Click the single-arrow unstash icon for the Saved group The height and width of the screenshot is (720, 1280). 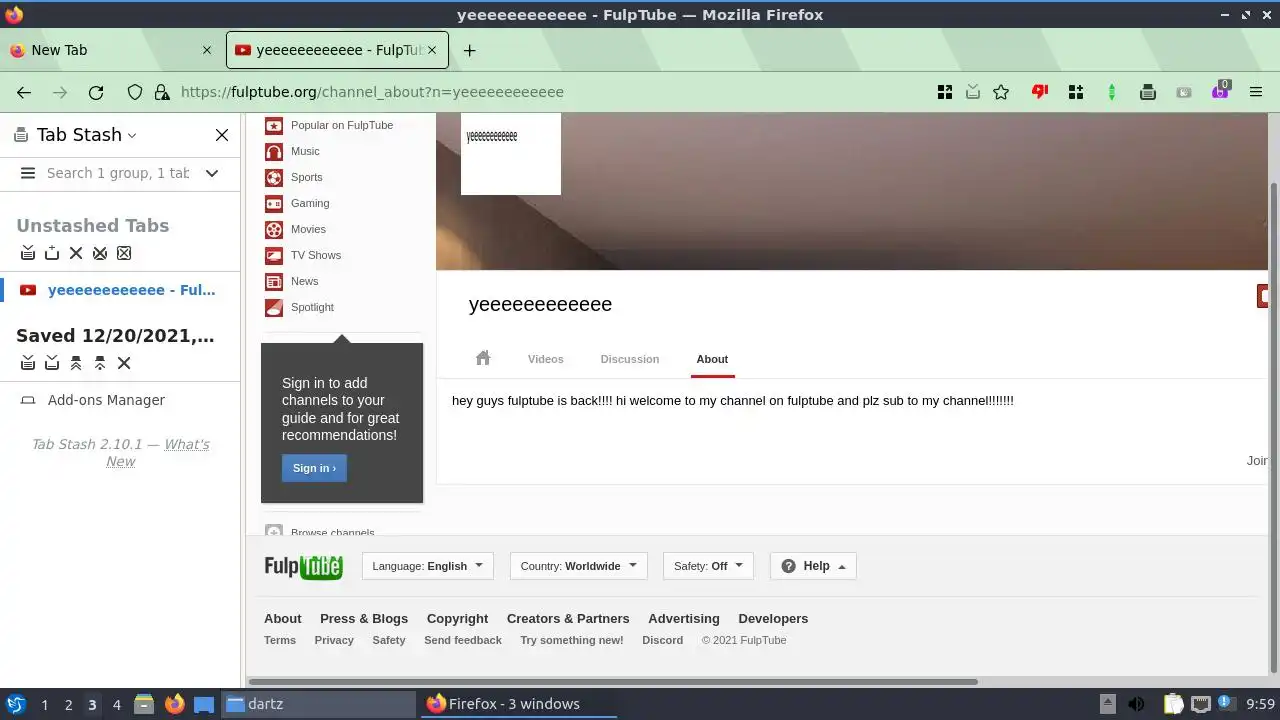tap(100, 363)
